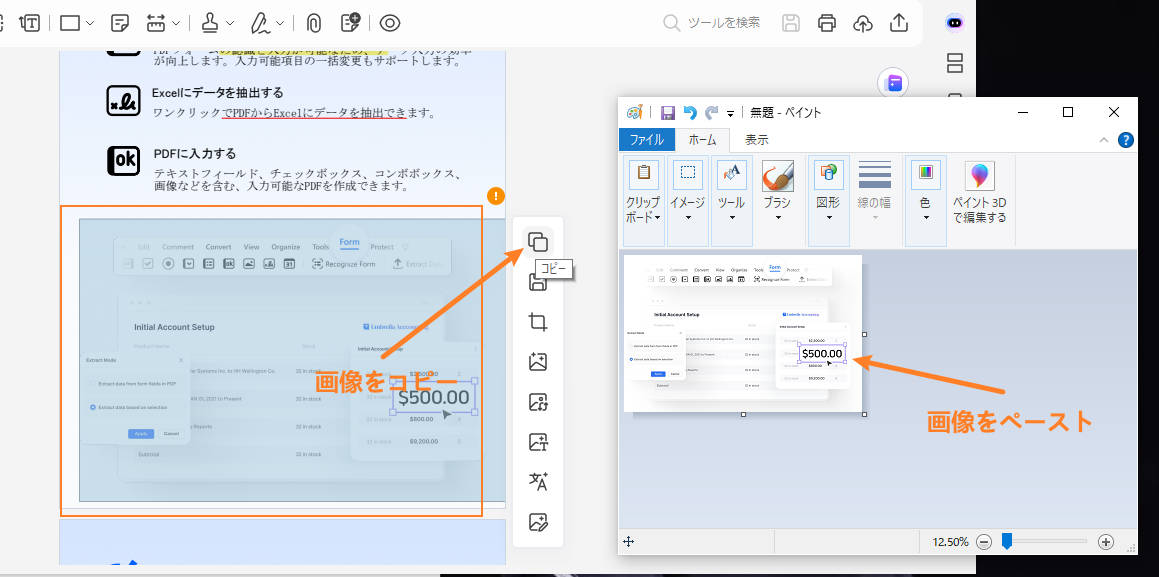This screenshot has height=577, width=1159.
Task: Select the Stamp tool in the PDF toolbar
Action: tap(208, 22)
